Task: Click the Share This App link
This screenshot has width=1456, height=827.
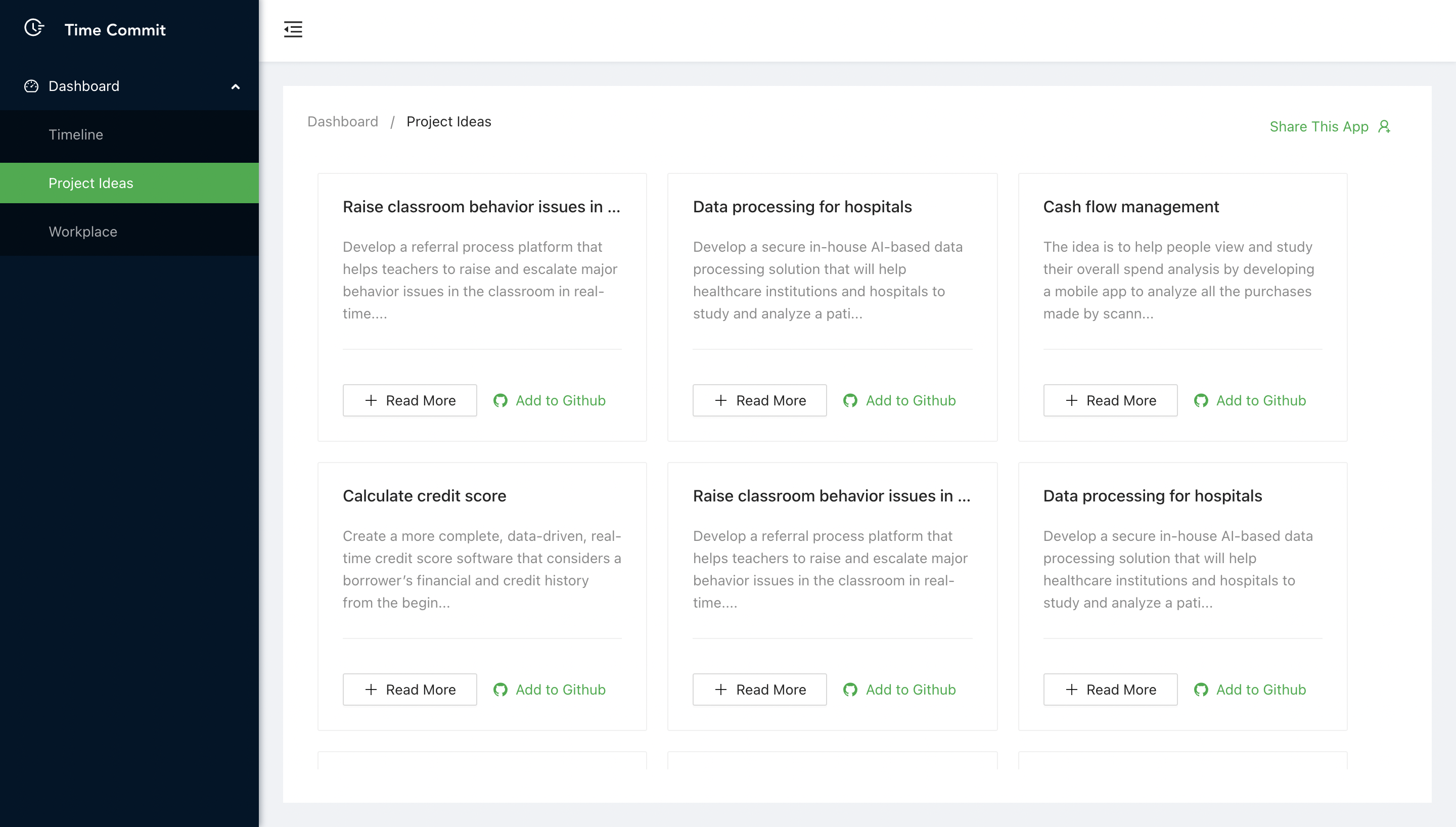Action: click(x=1318, y=127)
